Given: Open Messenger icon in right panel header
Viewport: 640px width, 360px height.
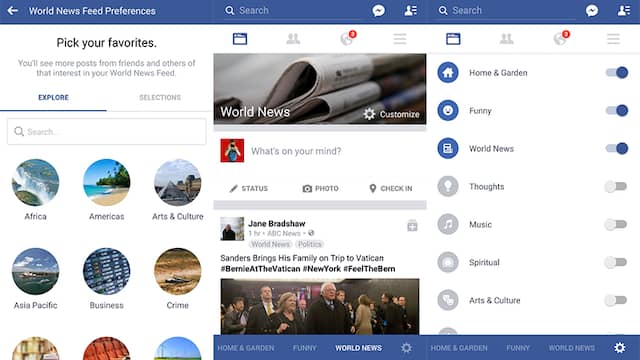Looking at the screenshot, I should pos(592,11).
